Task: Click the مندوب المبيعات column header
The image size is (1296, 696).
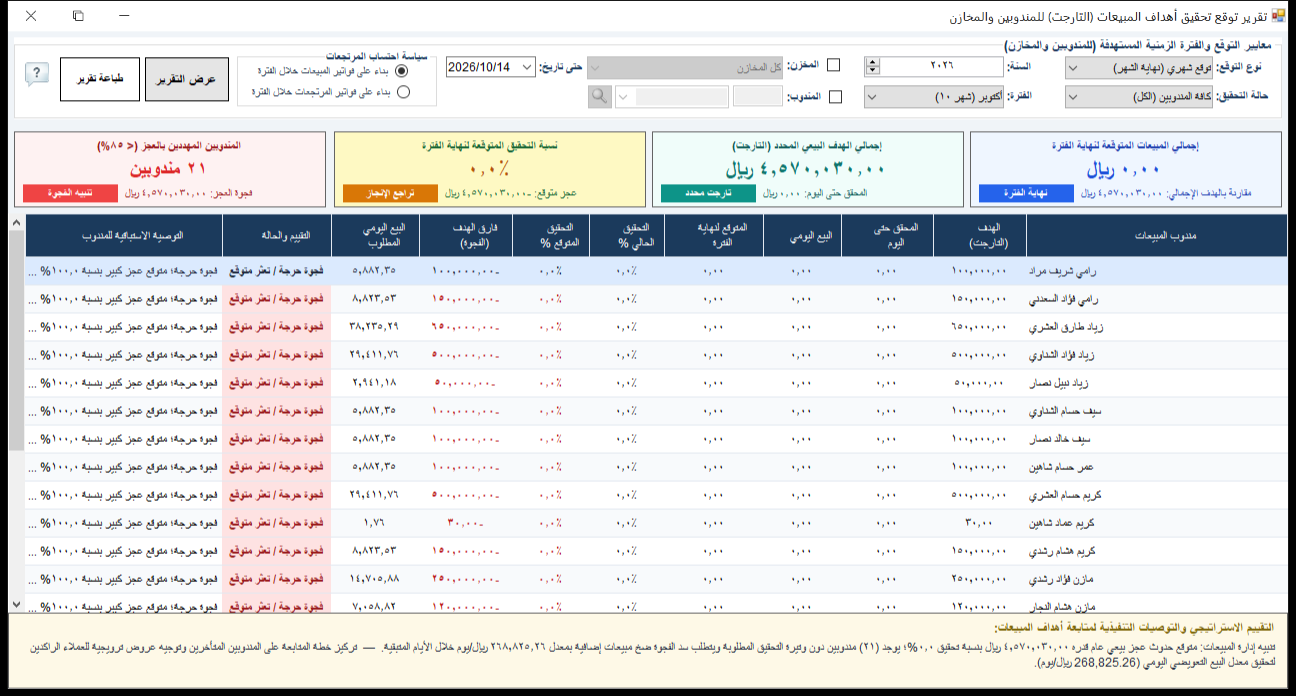Action: pos(1156,236)
